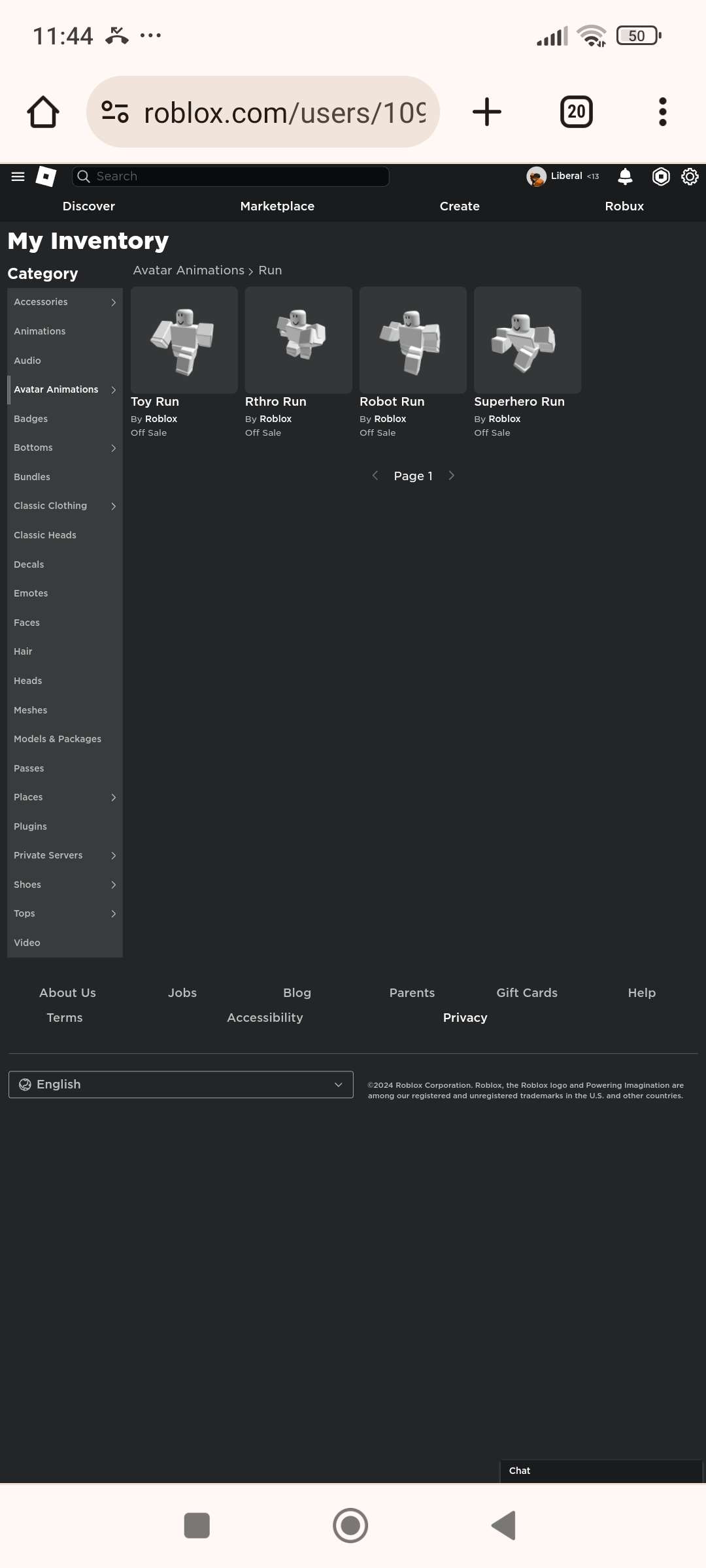Open the Liberal profile avatar
This screenshot has height=1568, width=706.
(537, 176)
